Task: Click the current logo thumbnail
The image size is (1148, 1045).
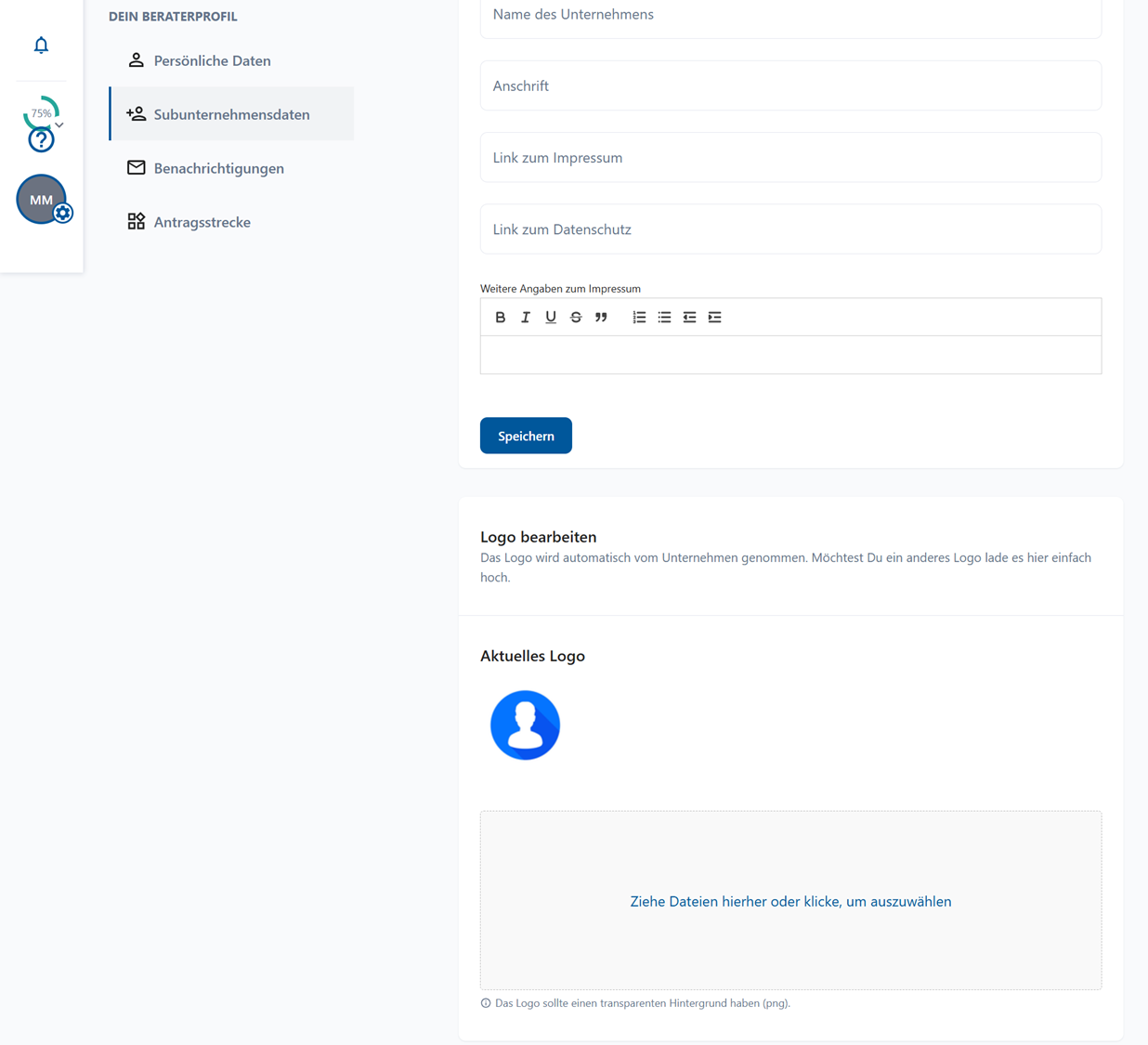Action: [525, 725]
